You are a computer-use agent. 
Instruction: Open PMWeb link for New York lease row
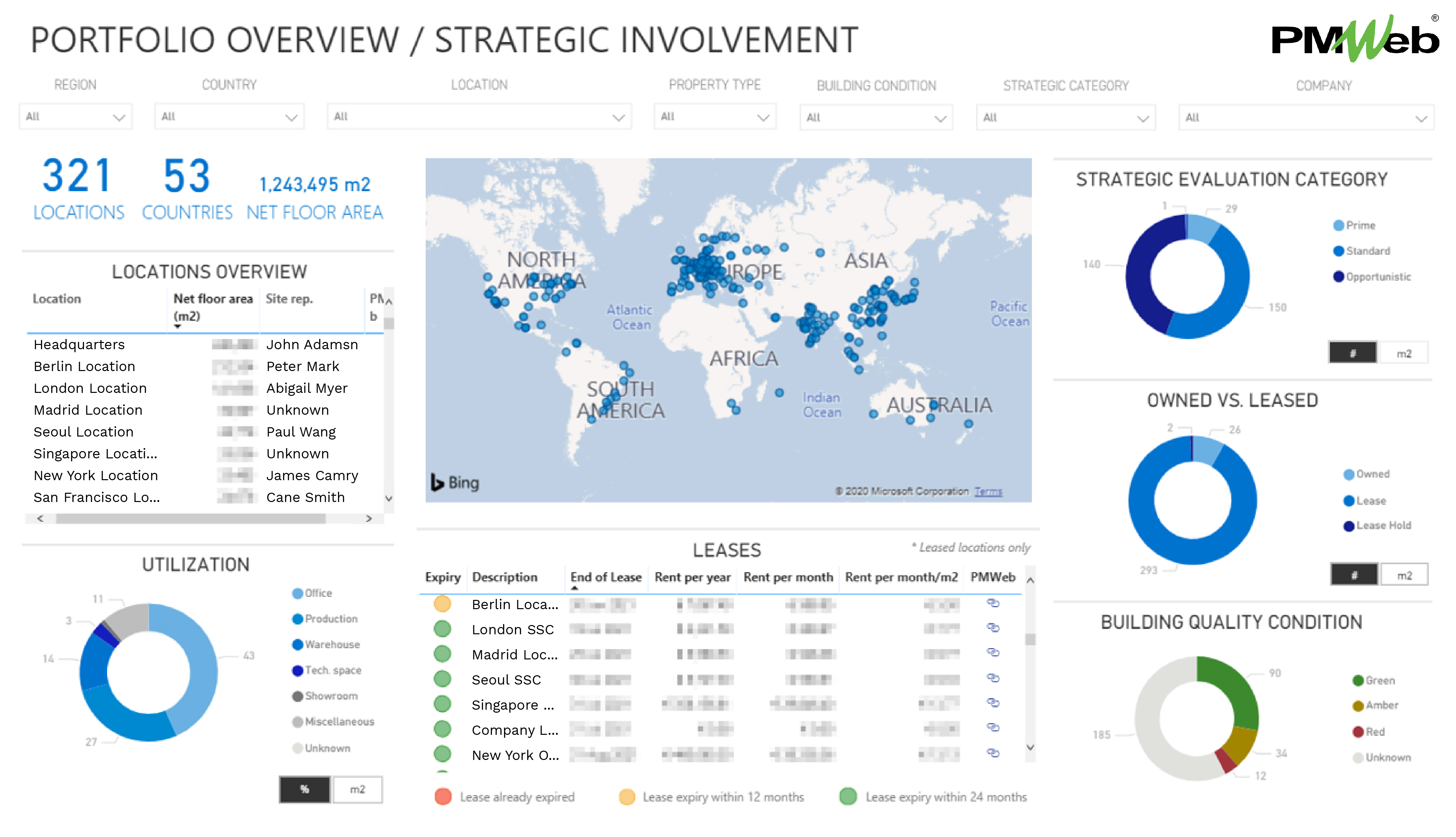tap(994, 754)
